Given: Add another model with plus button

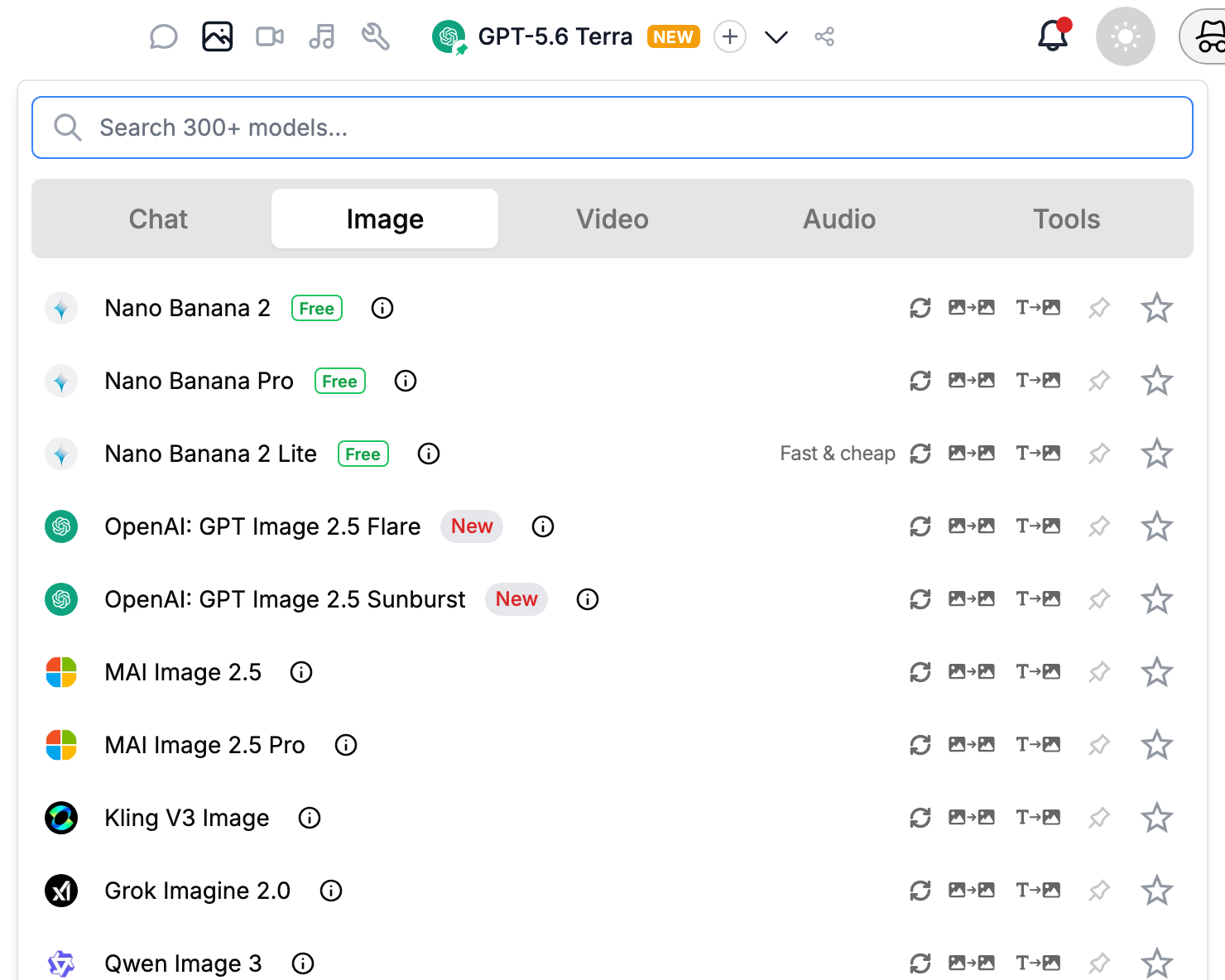Looking at the screenshot, I should (x=730, y=36).
